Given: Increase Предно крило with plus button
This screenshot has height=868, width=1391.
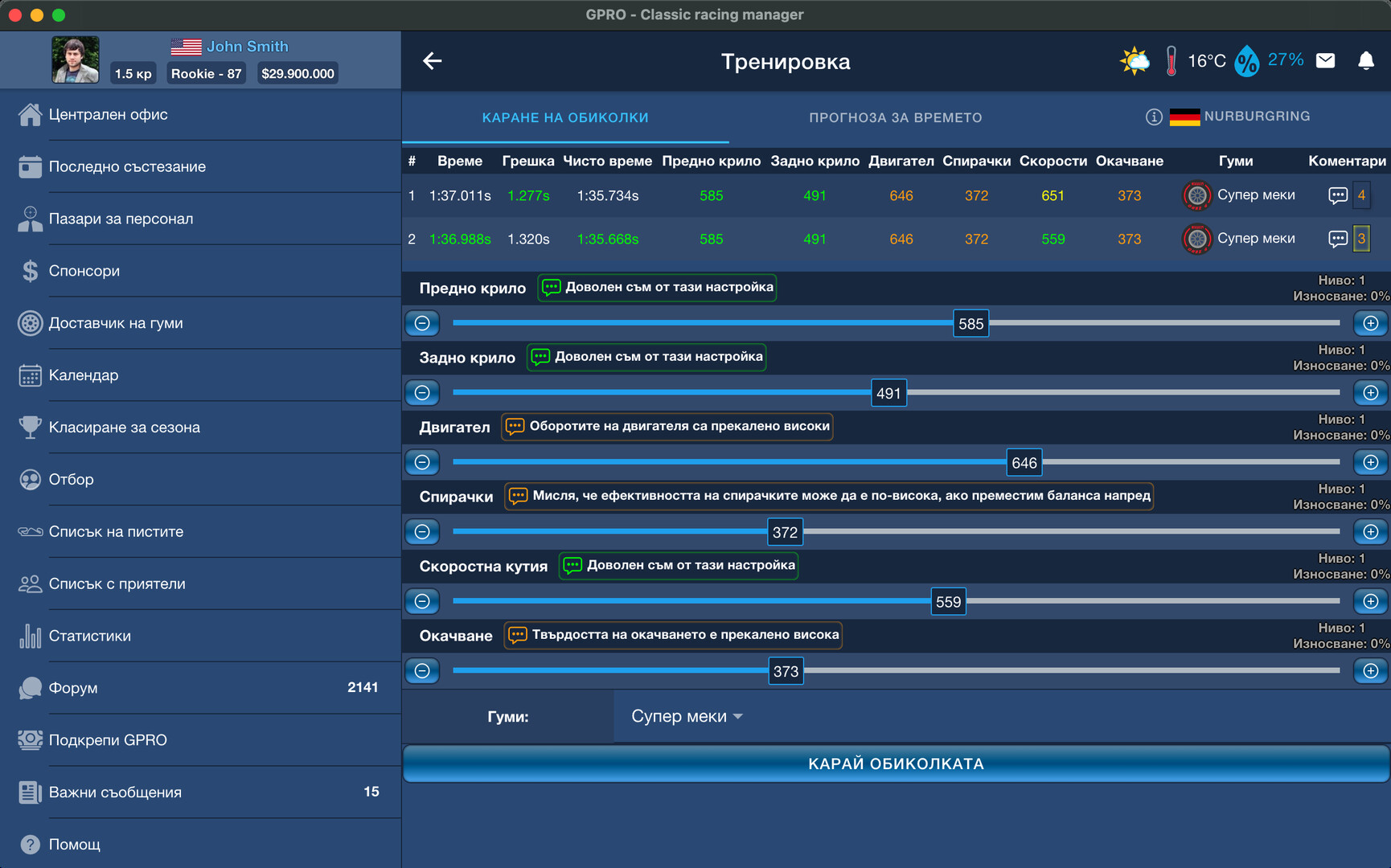Looking at the screenshot, I should pyautogui.click(x=1371, y=323).
